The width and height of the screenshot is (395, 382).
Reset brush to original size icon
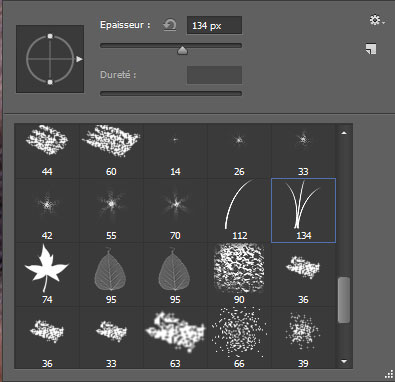click(170, 25)
